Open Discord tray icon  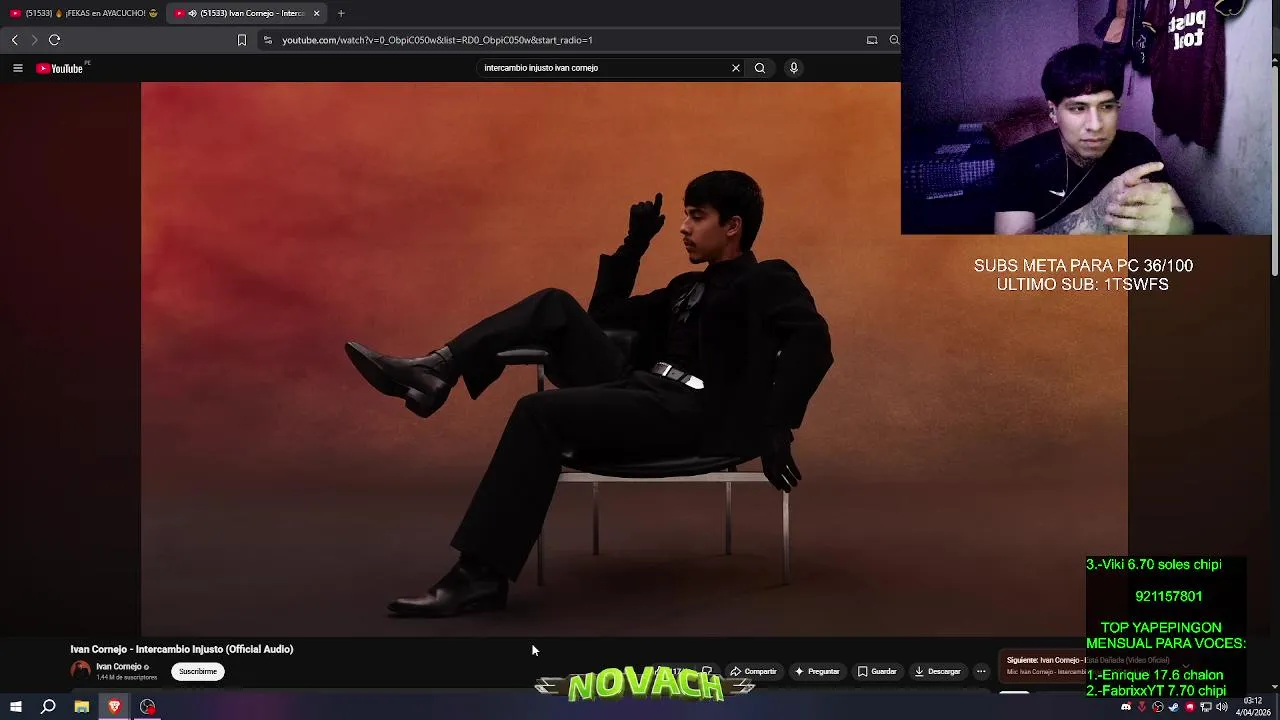click(x=1126, y=707)
